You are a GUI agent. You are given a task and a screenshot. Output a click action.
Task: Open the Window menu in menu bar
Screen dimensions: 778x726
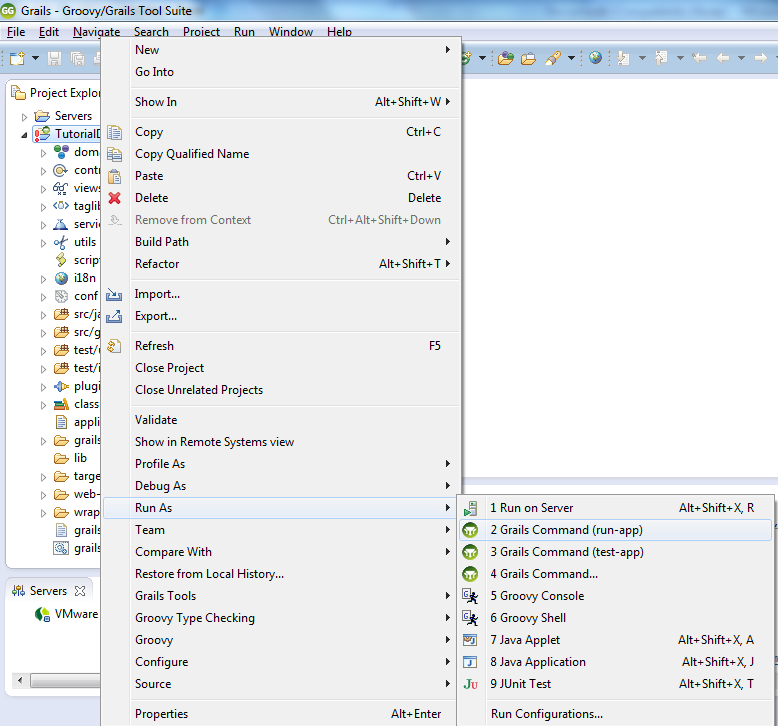(290, 32)
